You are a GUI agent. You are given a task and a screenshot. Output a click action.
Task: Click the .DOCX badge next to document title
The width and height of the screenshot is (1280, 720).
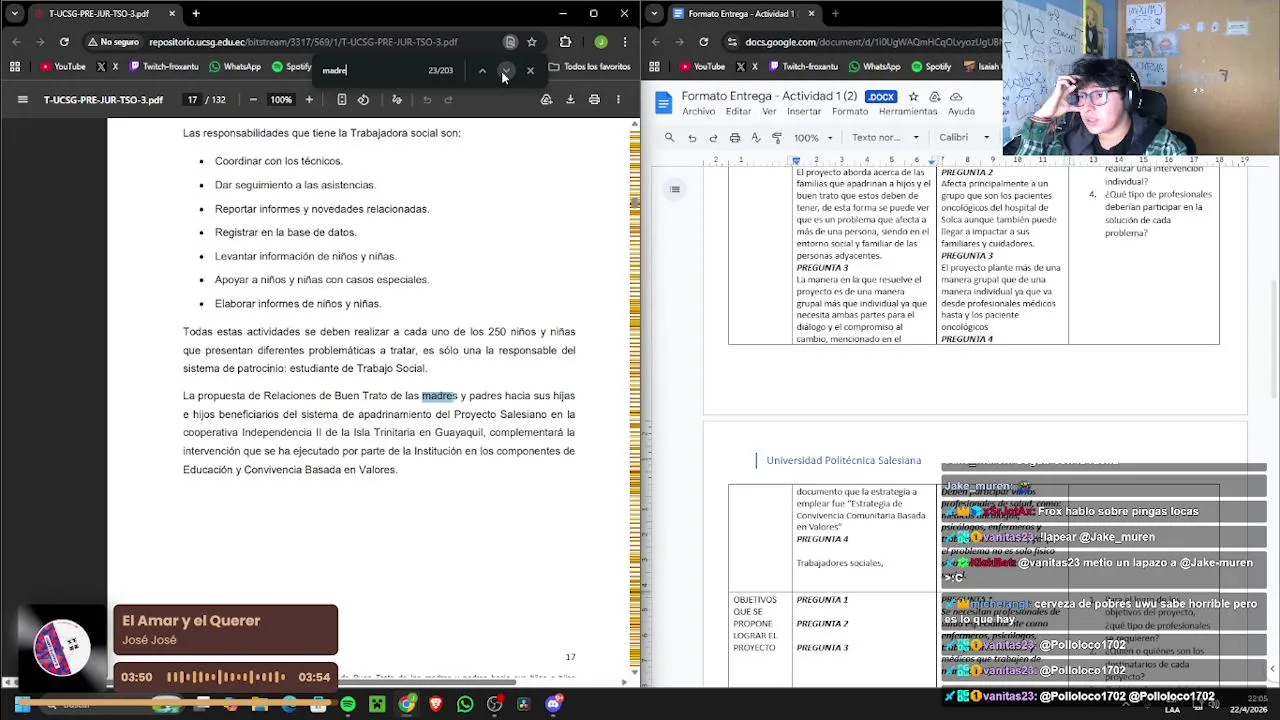(x=881, y=97)
